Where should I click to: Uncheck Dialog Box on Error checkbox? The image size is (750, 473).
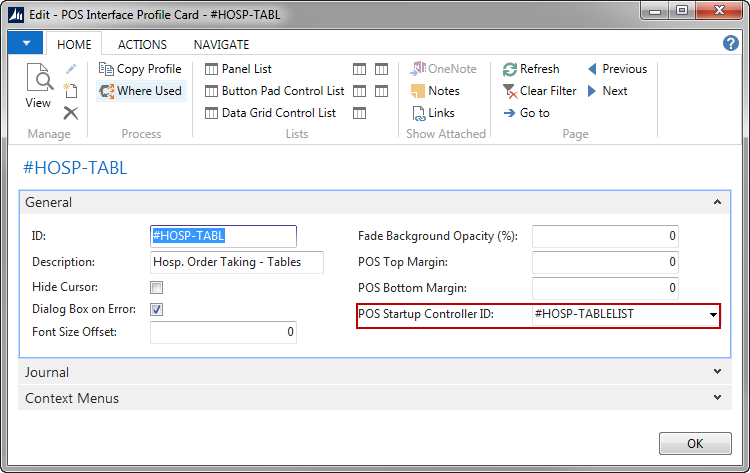[156, 309]
